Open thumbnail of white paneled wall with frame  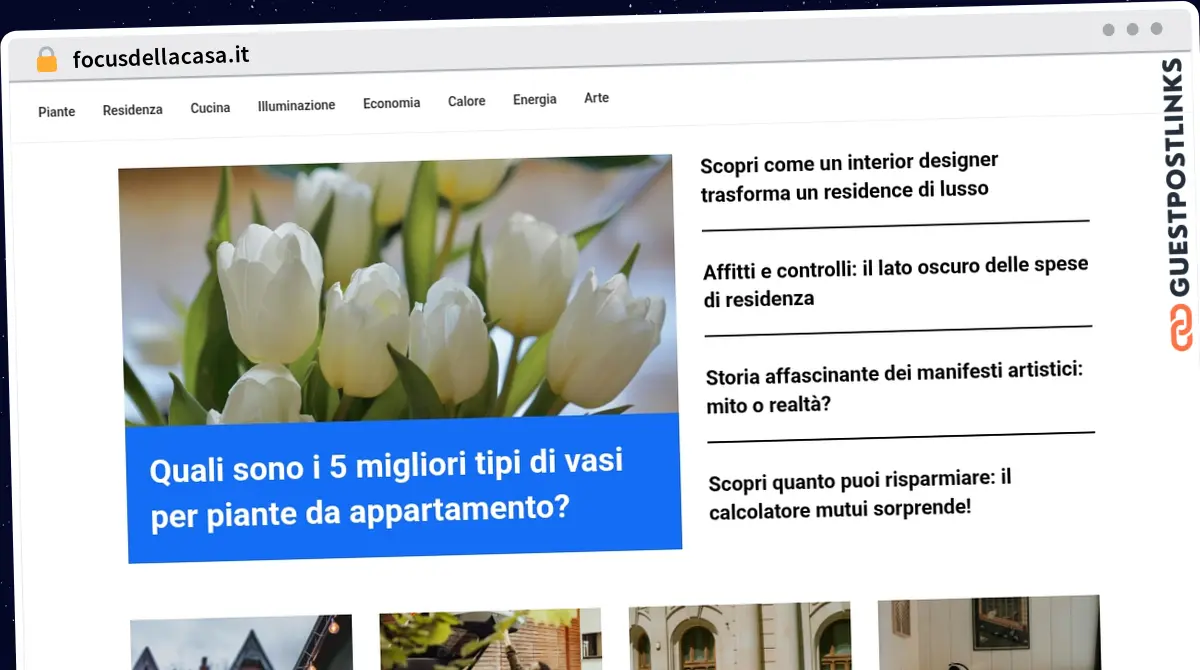tap(989, 632)
